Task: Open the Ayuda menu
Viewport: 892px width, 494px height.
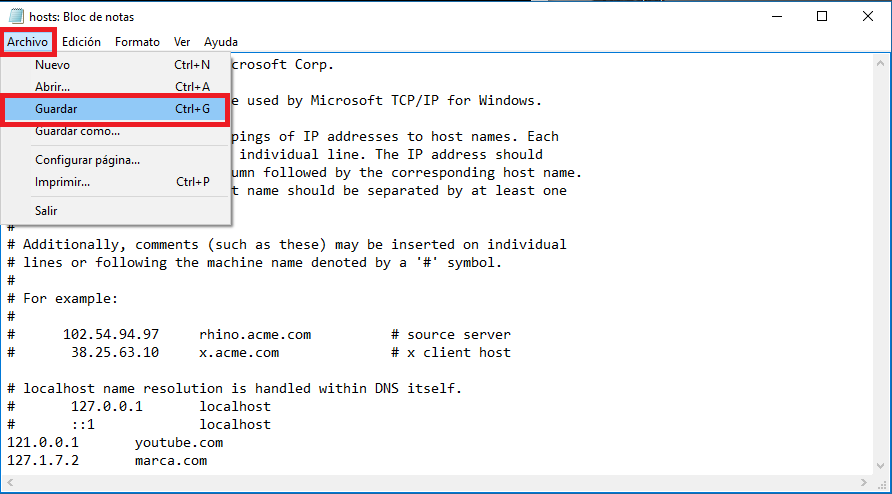Action: tap(221, 42)
